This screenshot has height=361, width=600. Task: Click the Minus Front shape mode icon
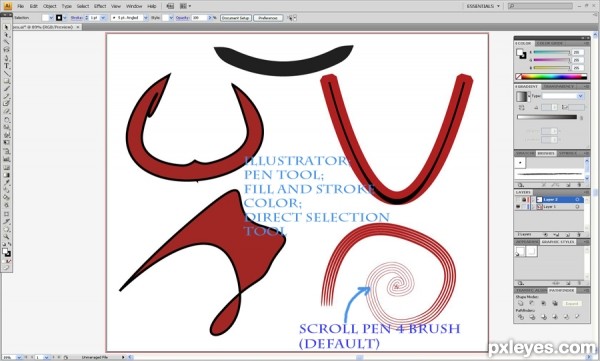tap(532, 303)
